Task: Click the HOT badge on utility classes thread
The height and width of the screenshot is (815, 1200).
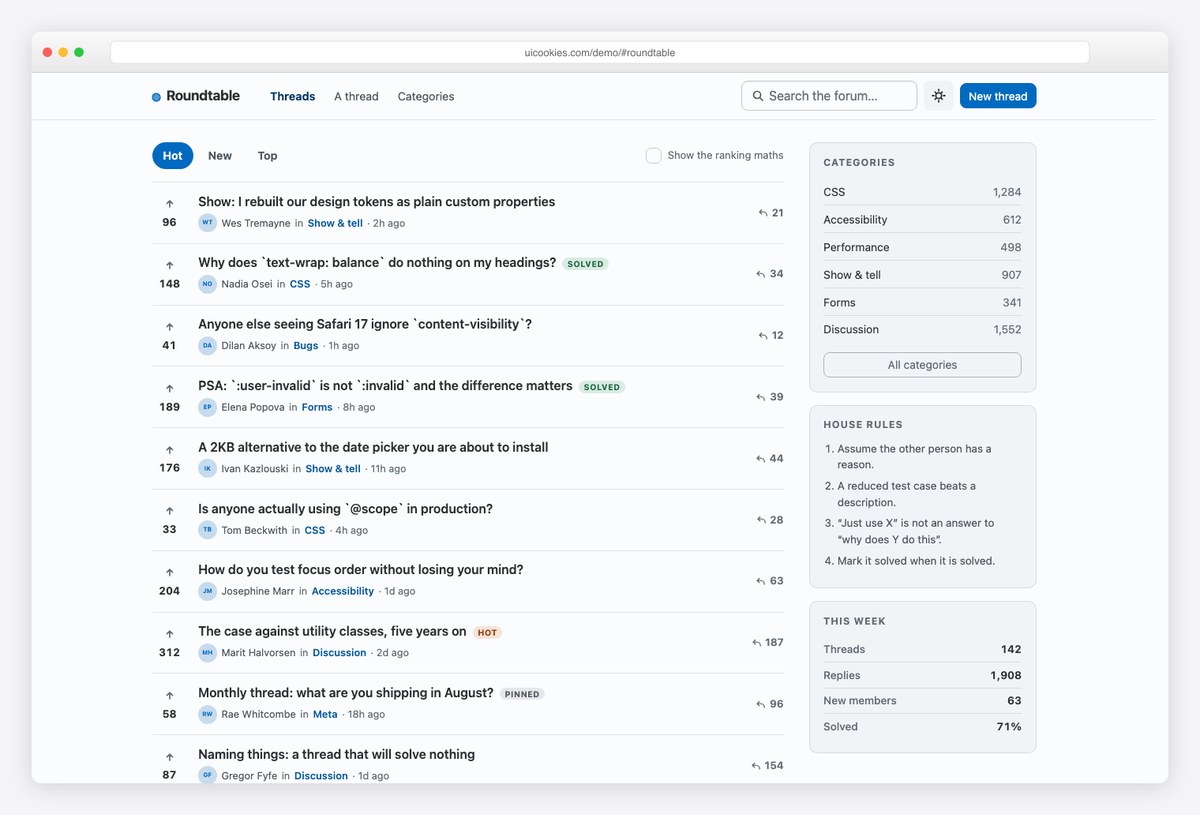Action: click(x=487, y=633)
